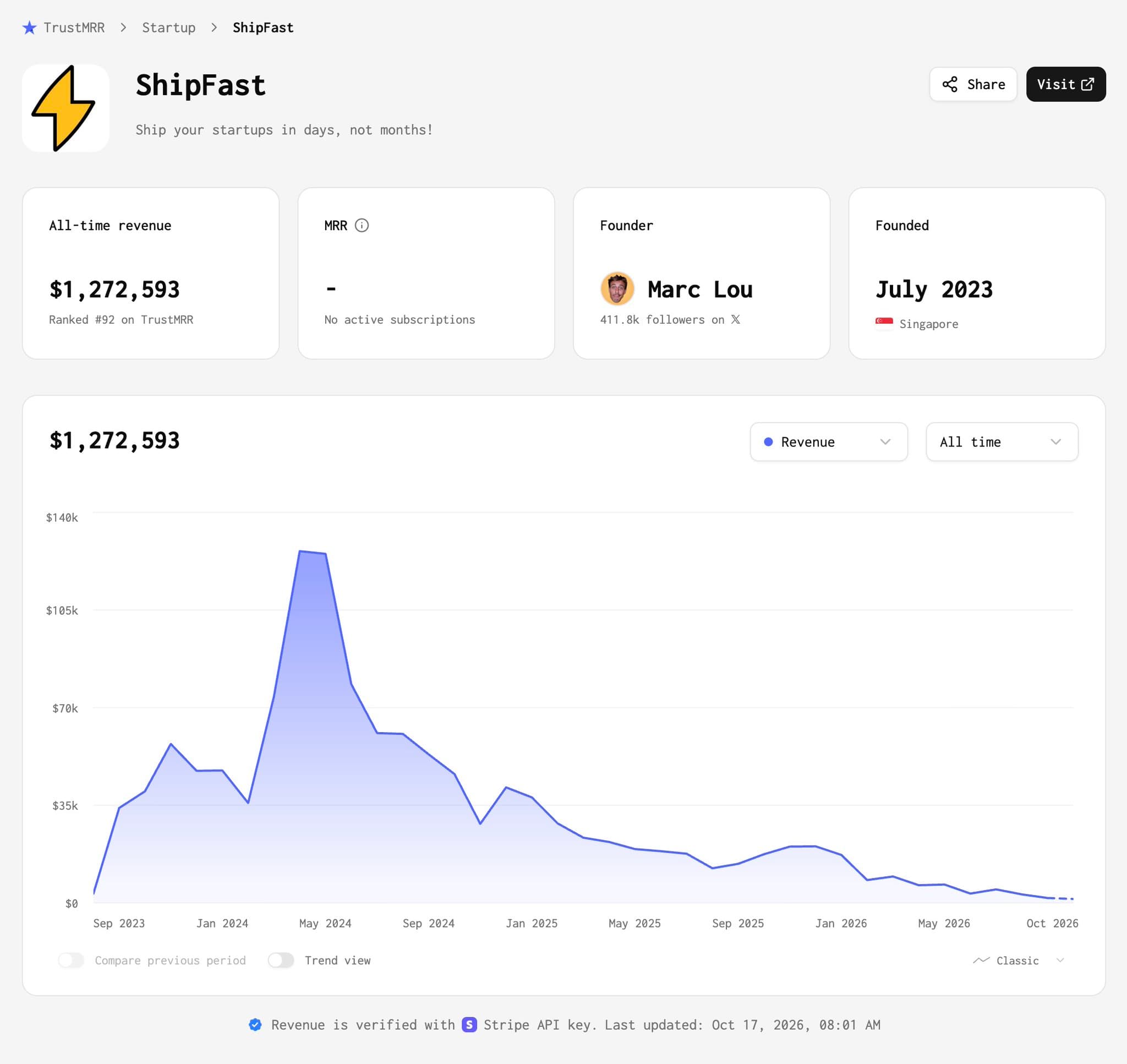Expand the Classic chart style dropdown
The image size is (1127, 1064).
[1019, 960]
